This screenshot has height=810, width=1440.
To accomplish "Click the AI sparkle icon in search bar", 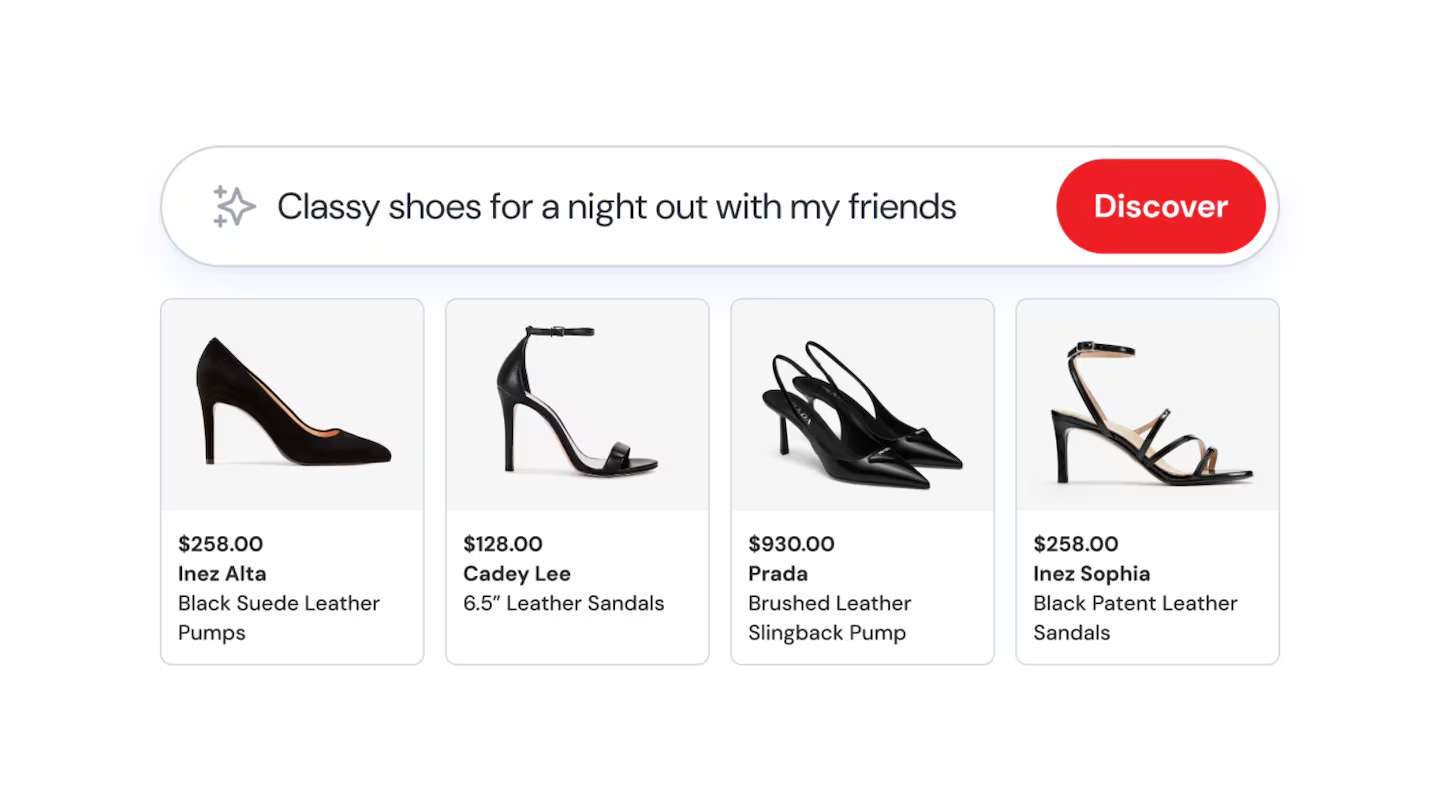I will tap(234, 206).
